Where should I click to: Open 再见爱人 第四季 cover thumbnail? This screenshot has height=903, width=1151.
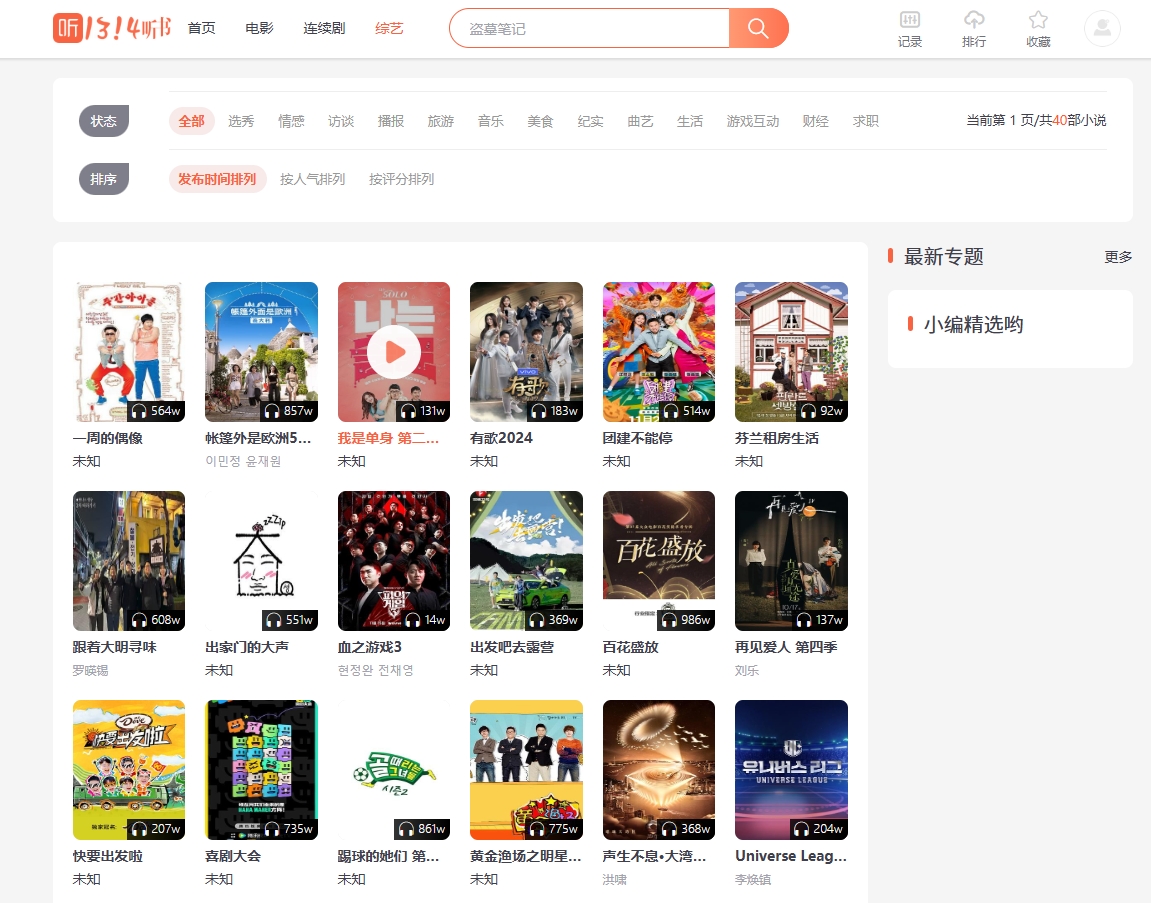(x=791, y=561)
